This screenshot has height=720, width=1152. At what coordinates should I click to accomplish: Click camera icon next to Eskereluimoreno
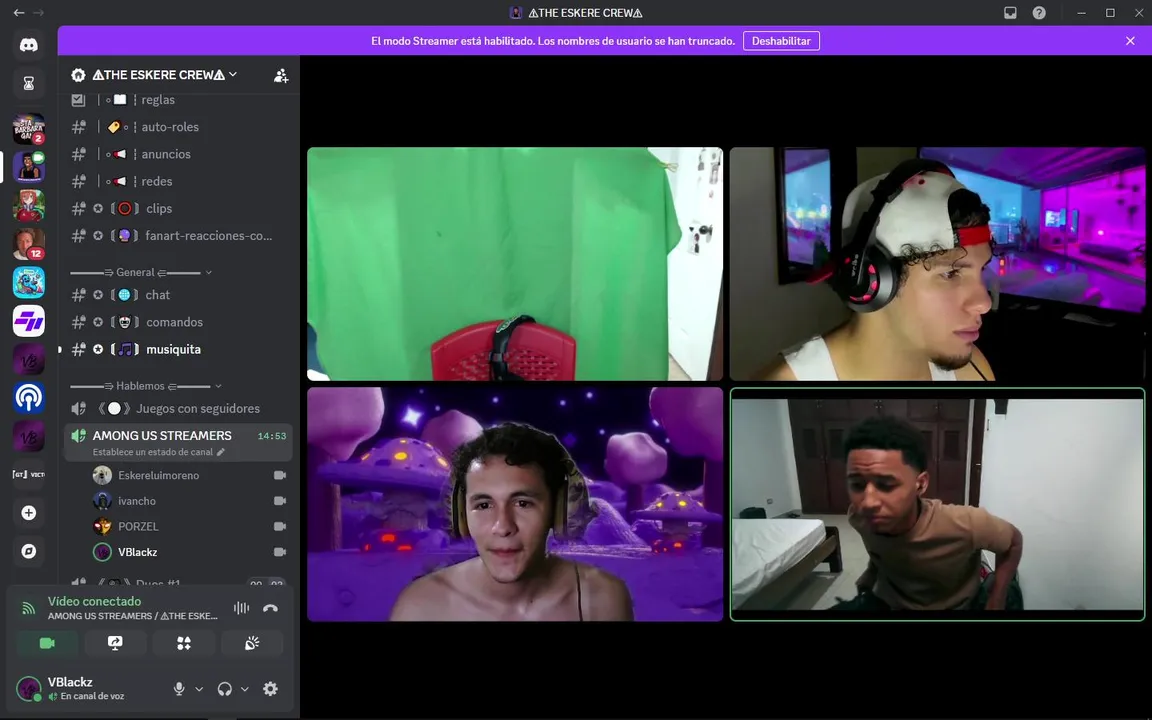(280, 475)
